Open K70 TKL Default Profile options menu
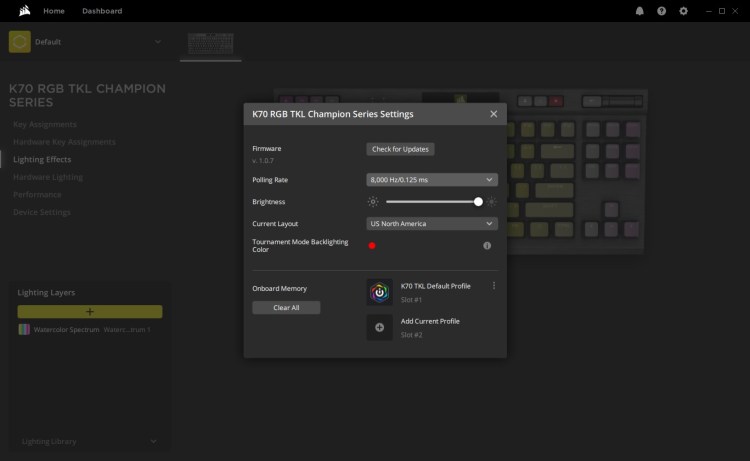This screenshot has height=461, width=750. click(x=493, y=286)
